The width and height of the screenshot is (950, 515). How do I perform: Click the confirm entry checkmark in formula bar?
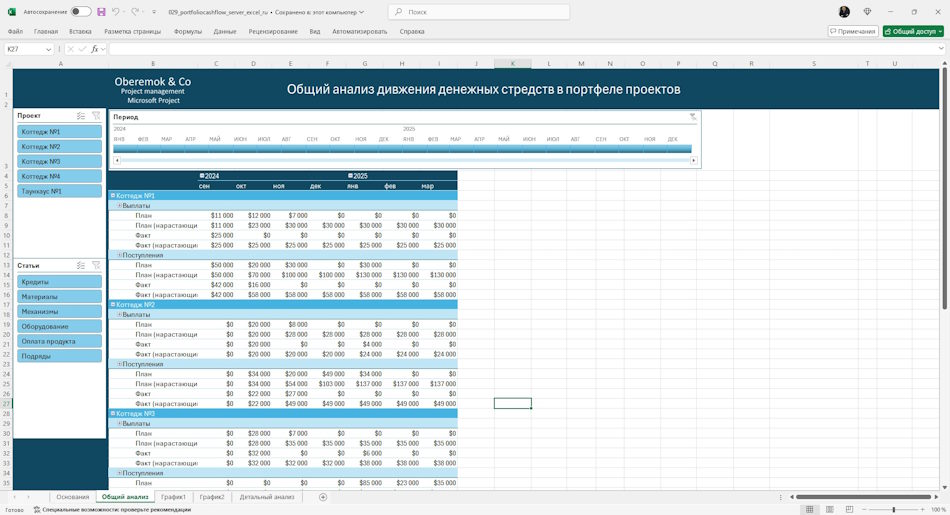[82, 49]
